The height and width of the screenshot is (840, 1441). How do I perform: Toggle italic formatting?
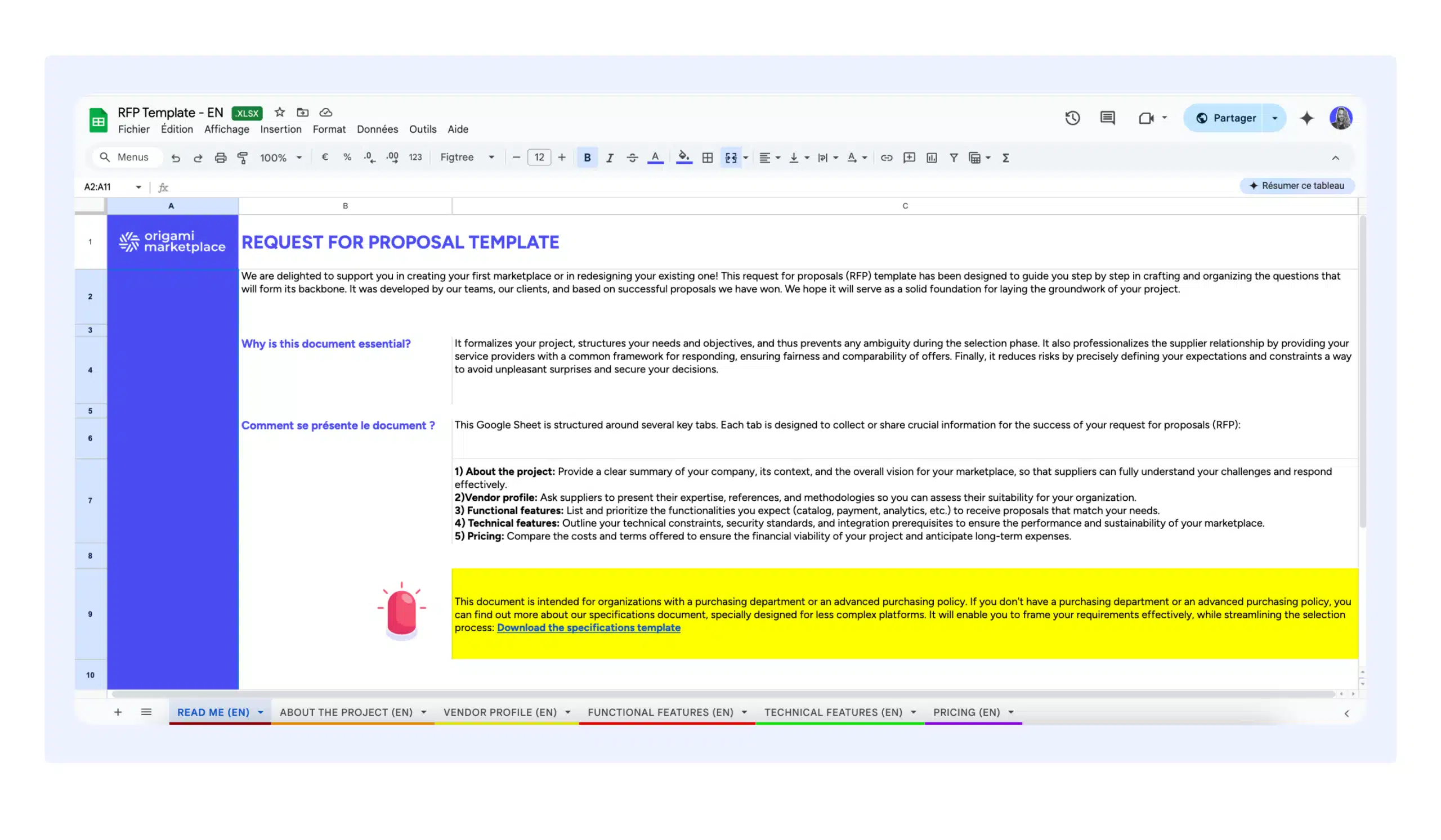(x=610, y=158)
